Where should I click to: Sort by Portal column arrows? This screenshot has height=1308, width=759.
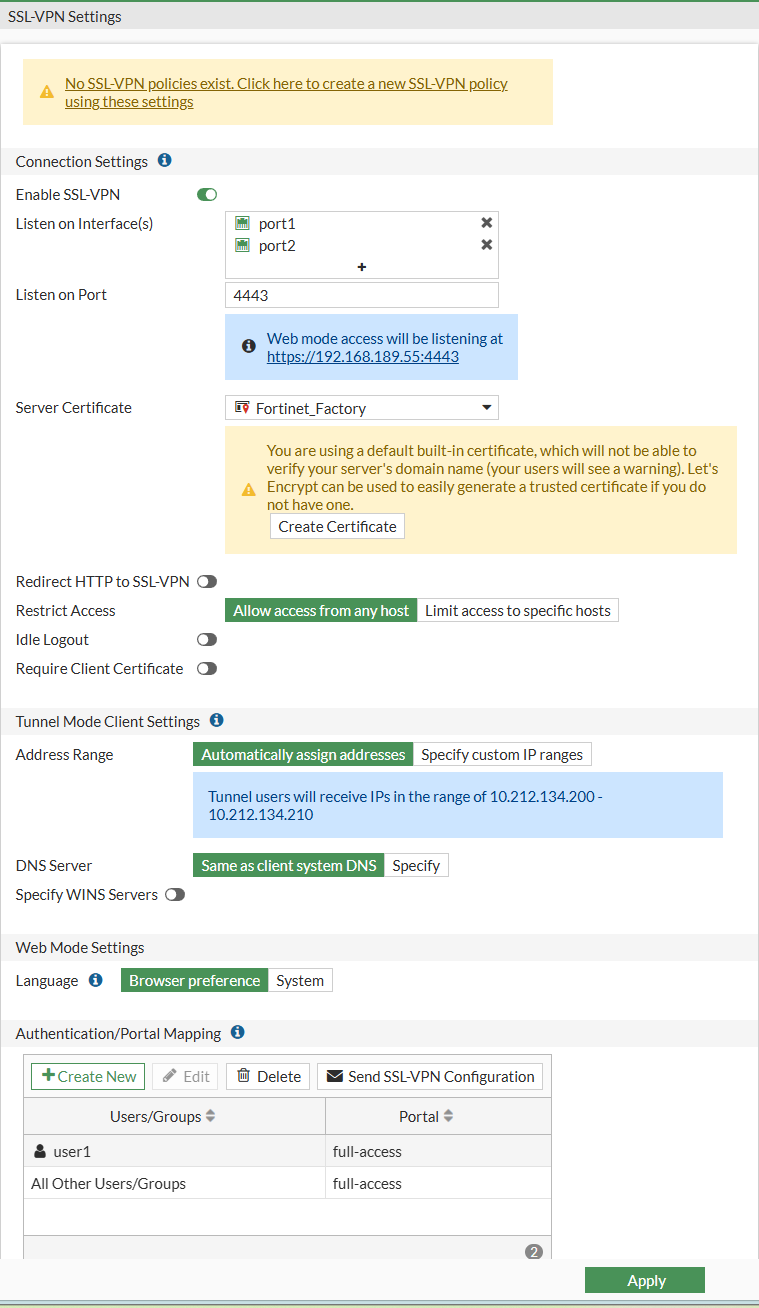pyautogui.click(x=449, y=1116)
